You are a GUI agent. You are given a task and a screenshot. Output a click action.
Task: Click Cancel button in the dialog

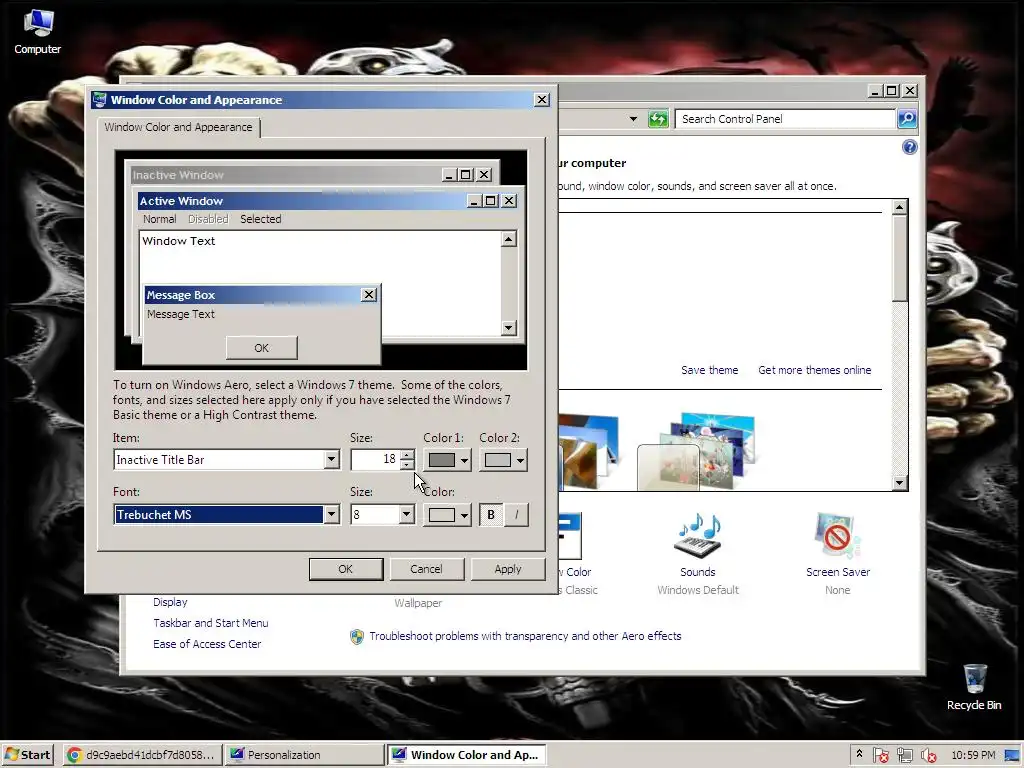click(x=426, y=569)
